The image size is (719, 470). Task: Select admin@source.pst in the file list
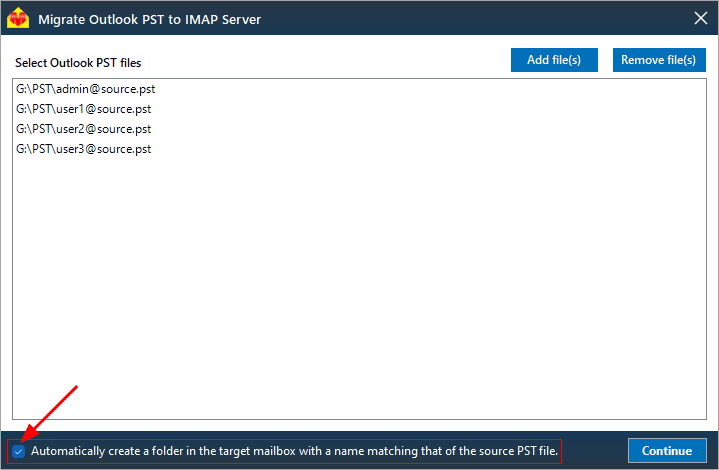(86, 89)
